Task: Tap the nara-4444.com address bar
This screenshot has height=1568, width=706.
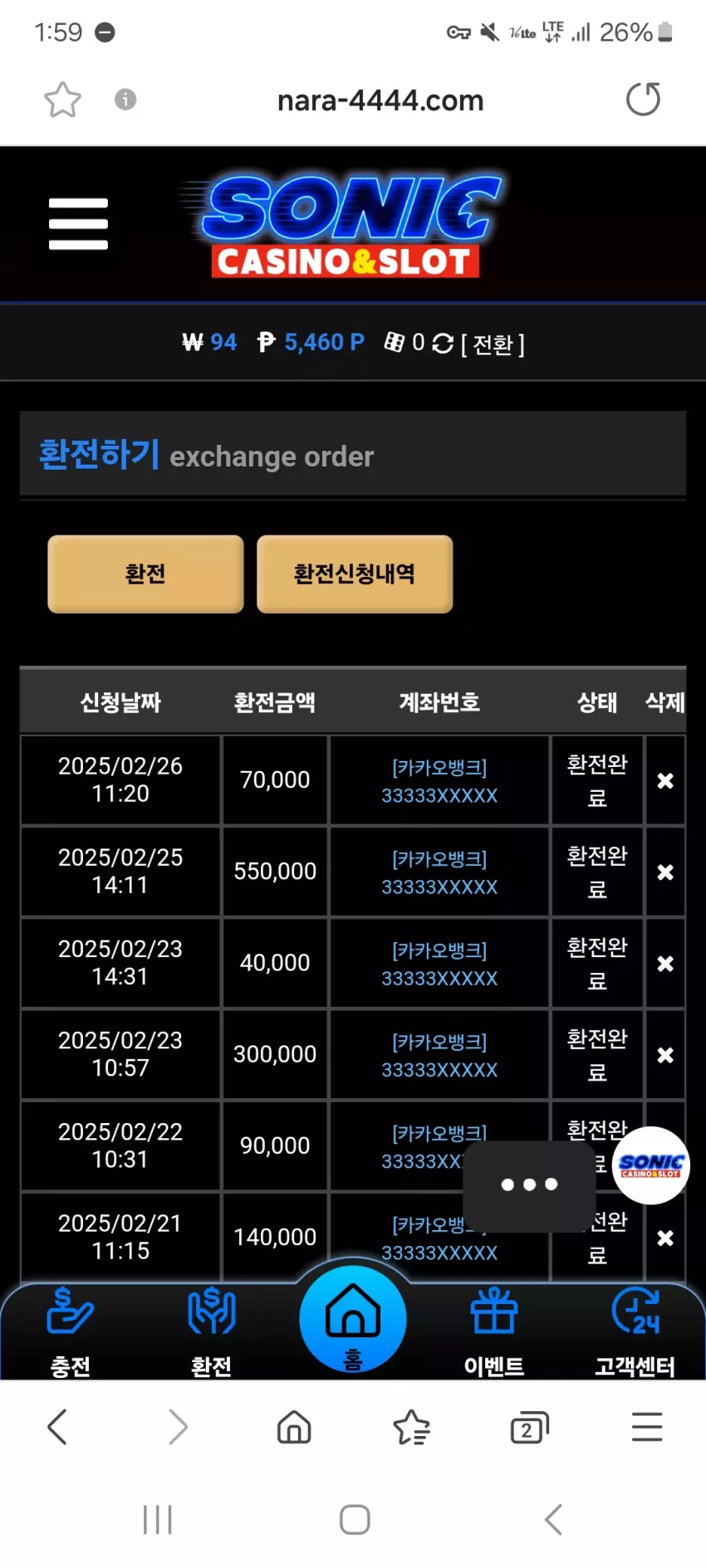Action: click(x=380, y=100)
